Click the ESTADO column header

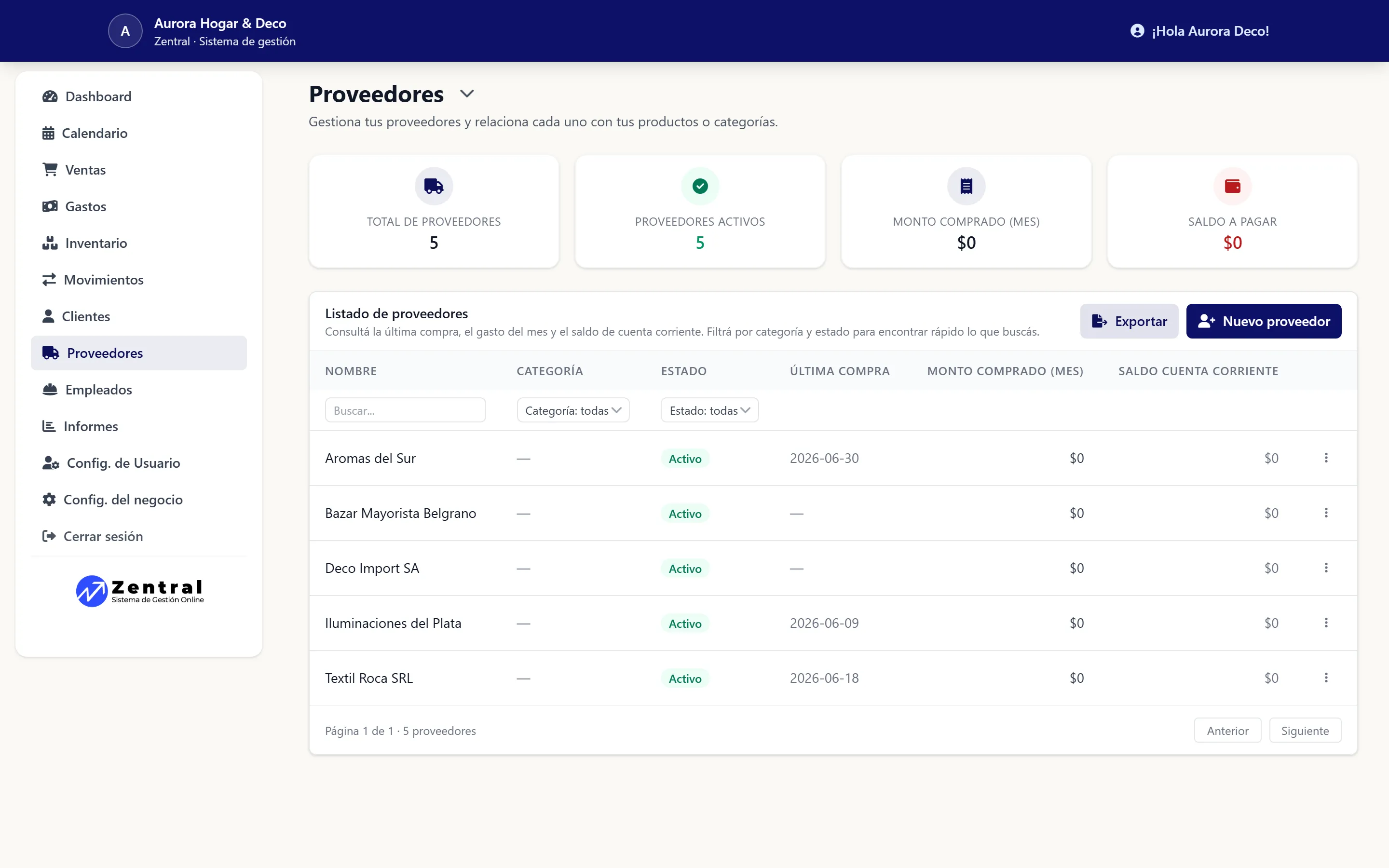683,371
